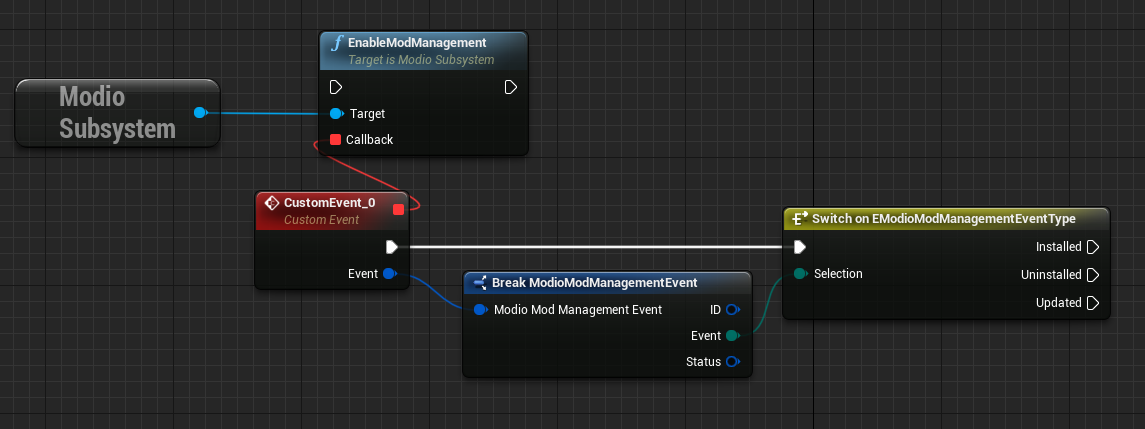Click the Switch on EModioModManagementEventType icon
The width and height of the screenshot is (1145, 429).
click(798, 219)
